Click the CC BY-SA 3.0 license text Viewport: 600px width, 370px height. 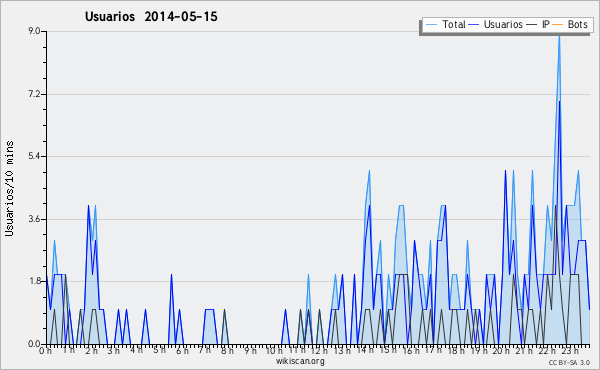tap(569, 362)
